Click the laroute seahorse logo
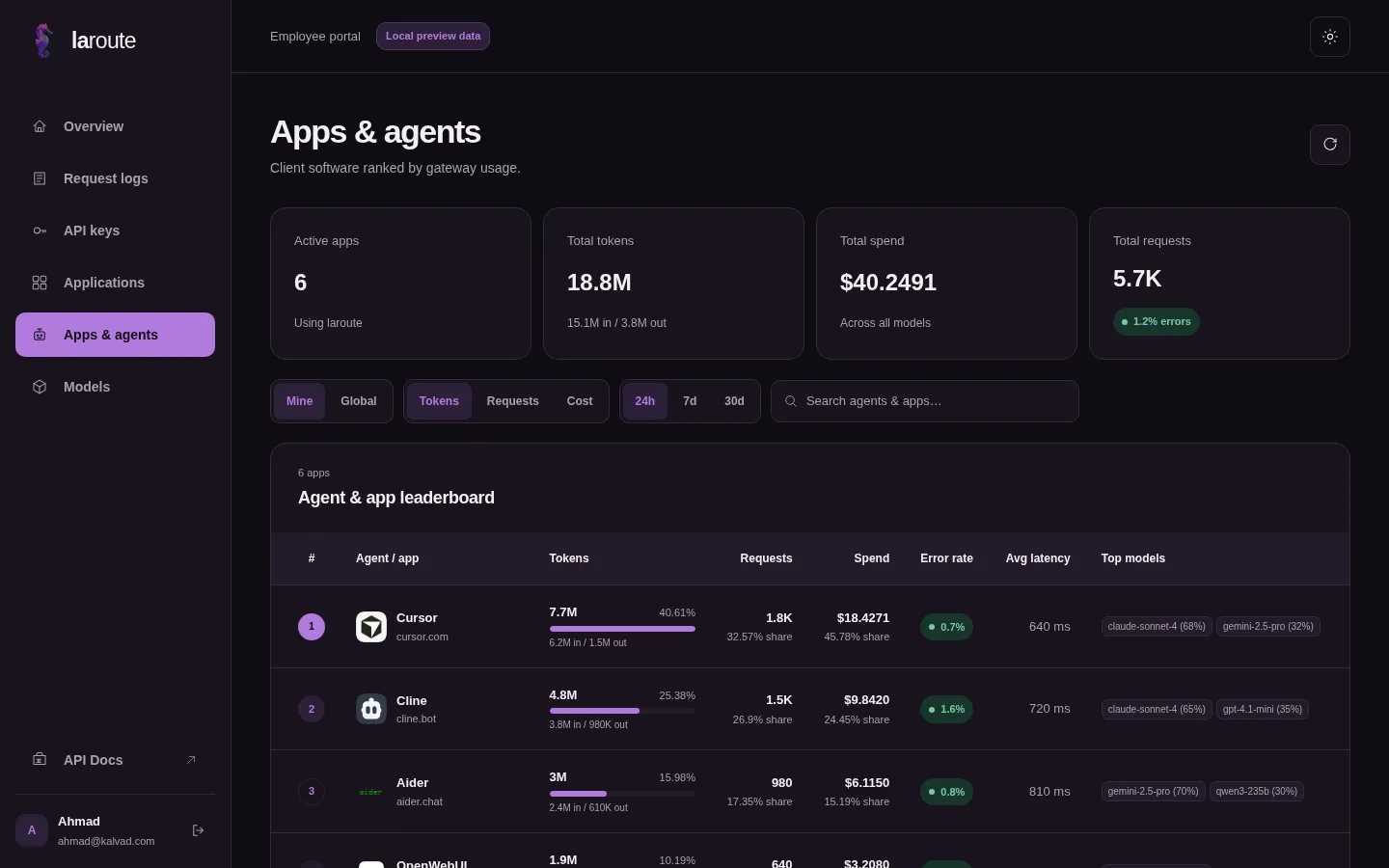 43,41
